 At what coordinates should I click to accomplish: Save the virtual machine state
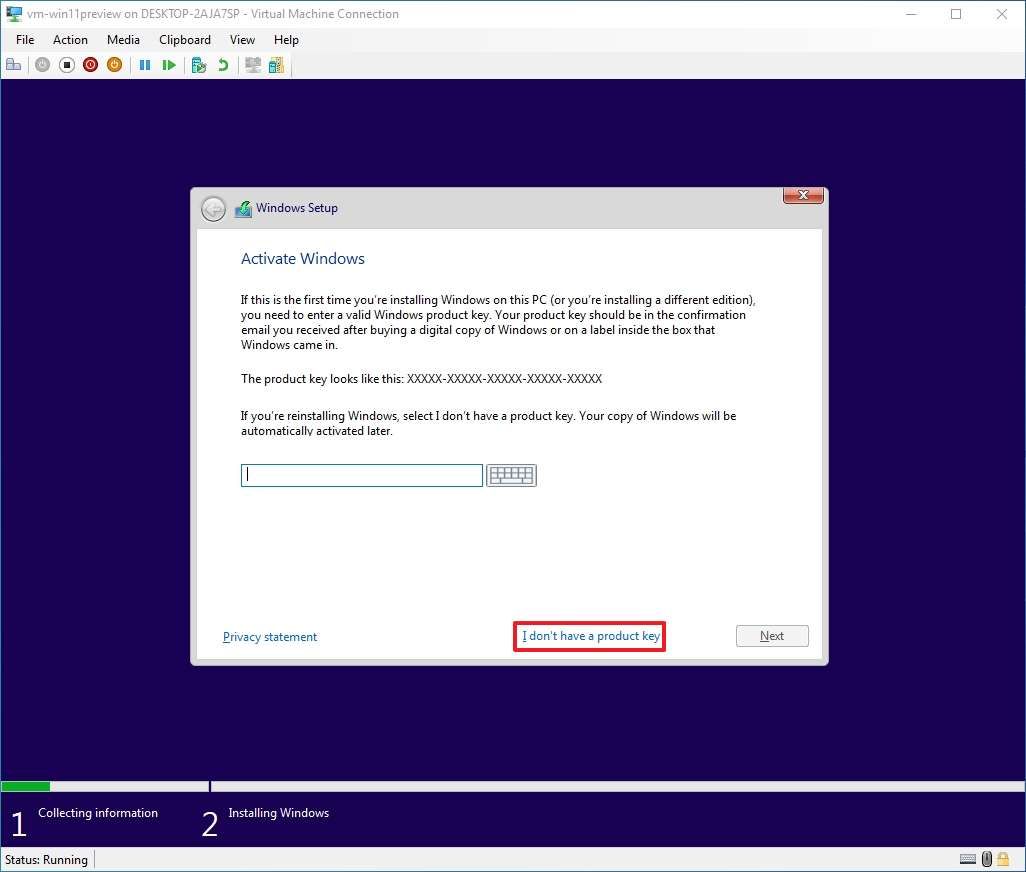pos(114,64)
